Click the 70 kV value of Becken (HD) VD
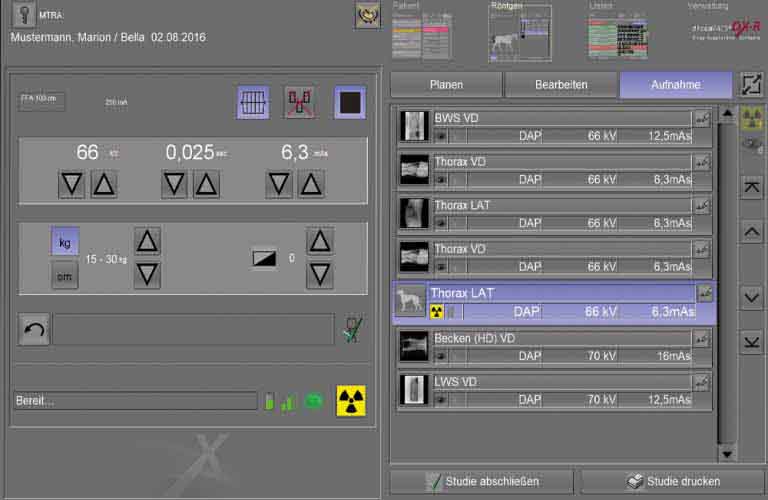The image size is (768, 500). (601, 356)
